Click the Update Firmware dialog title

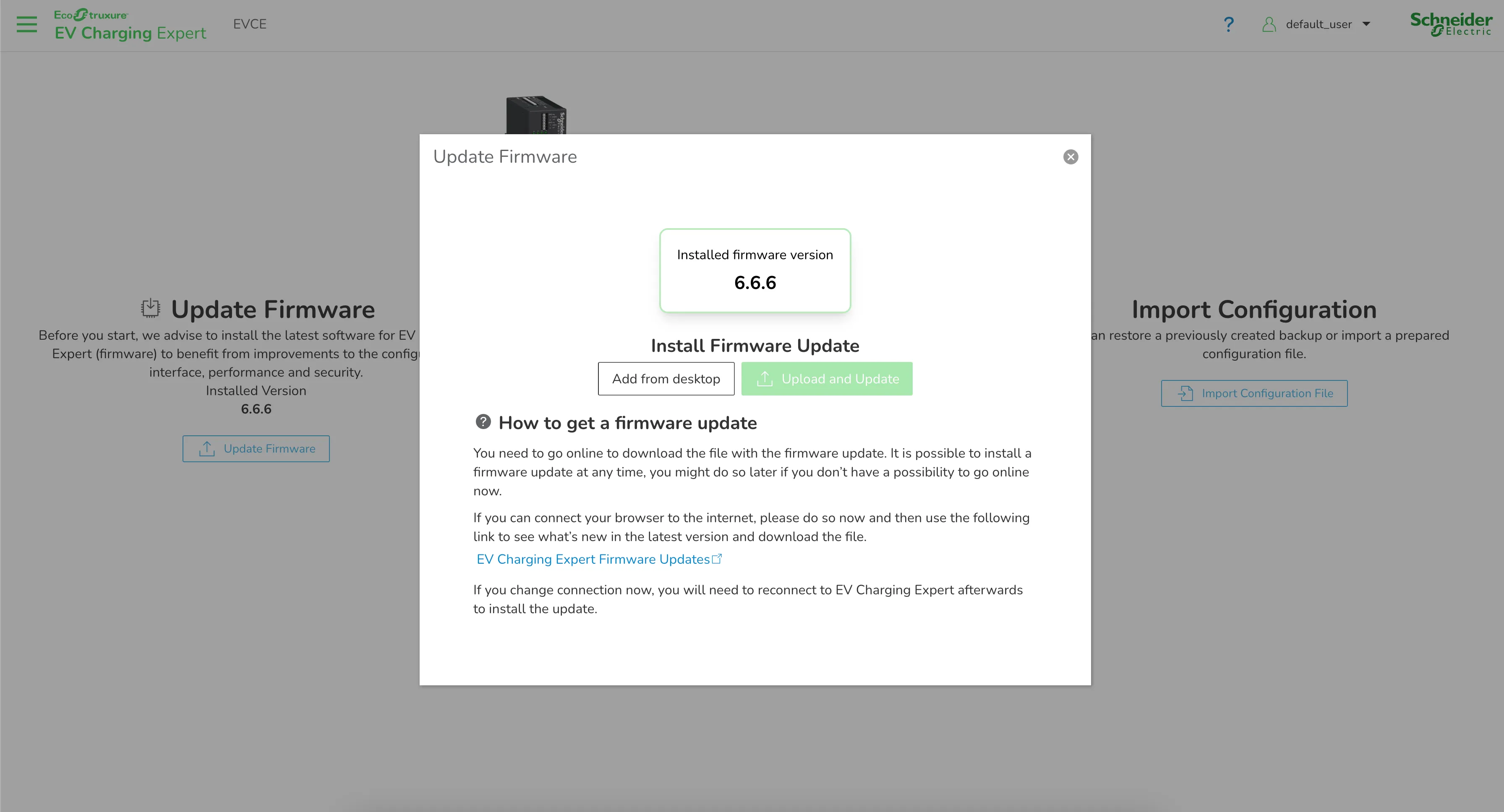[x=505, y=157]
